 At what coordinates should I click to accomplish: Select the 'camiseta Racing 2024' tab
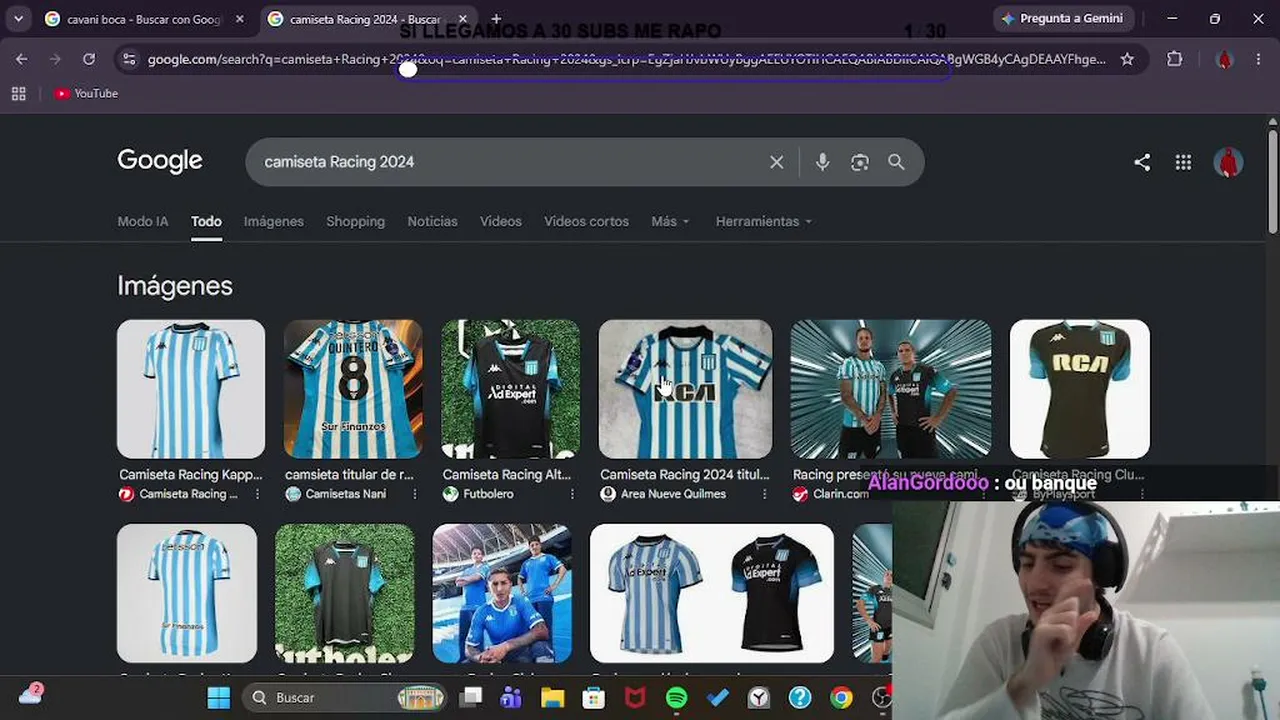point(365,19)
